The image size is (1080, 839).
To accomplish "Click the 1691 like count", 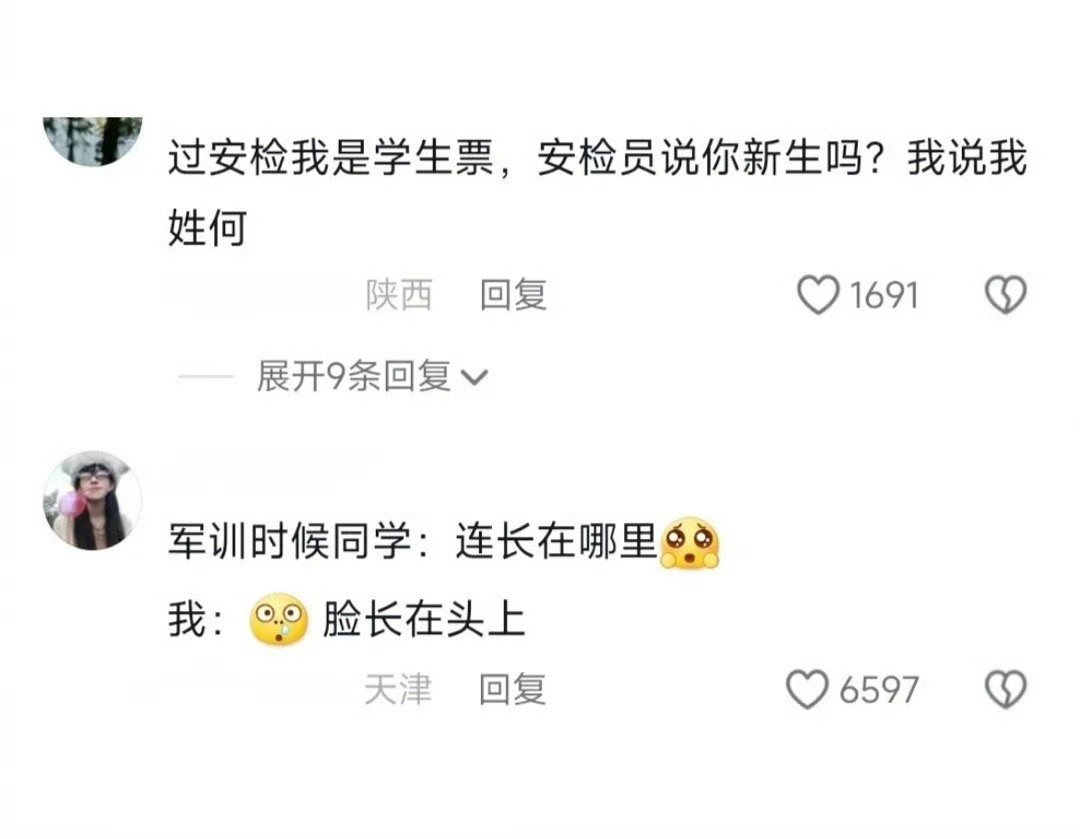I will click(x=884, y=296).
